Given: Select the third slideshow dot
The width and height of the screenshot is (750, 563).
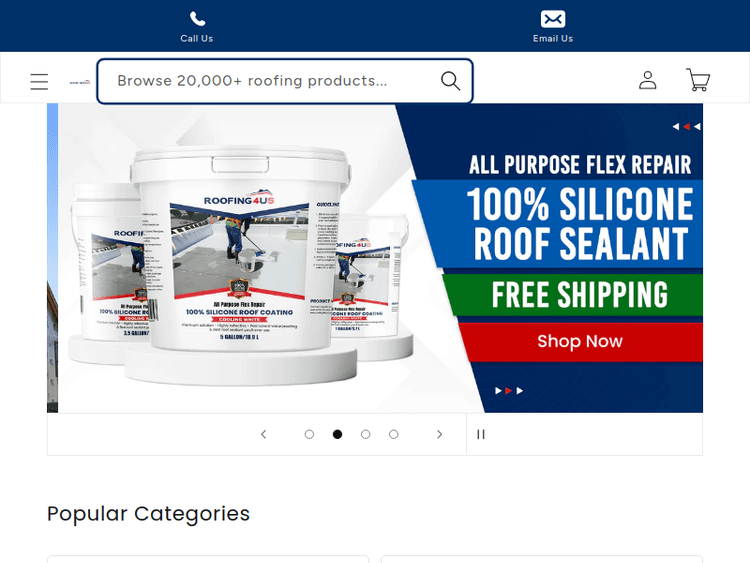Looking at the screenshot, I should 365,434.
